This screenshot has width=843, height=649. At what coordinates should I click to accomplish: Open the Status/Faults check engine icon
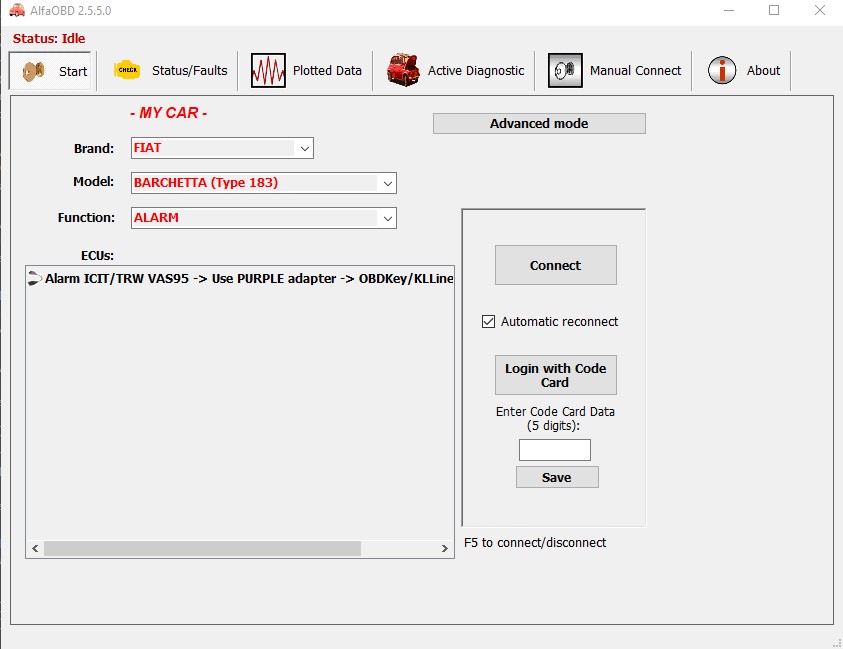coord(127,70)
